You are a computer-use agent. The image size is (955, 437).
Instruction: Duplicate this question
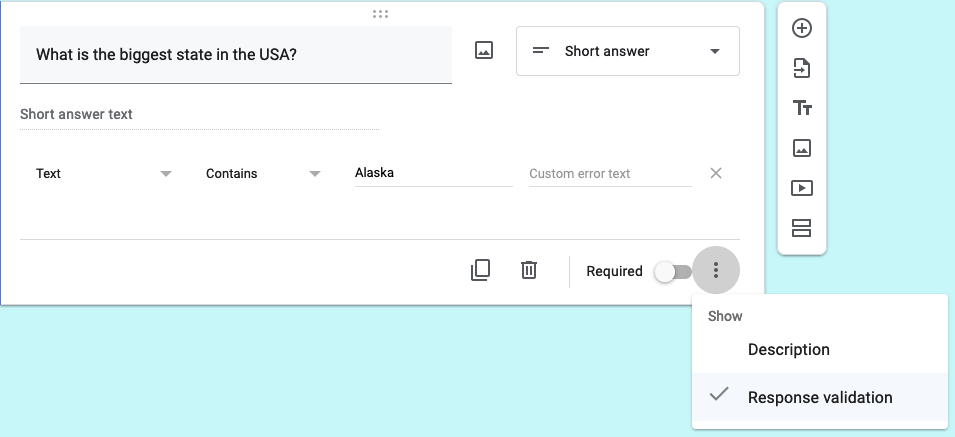480,270
